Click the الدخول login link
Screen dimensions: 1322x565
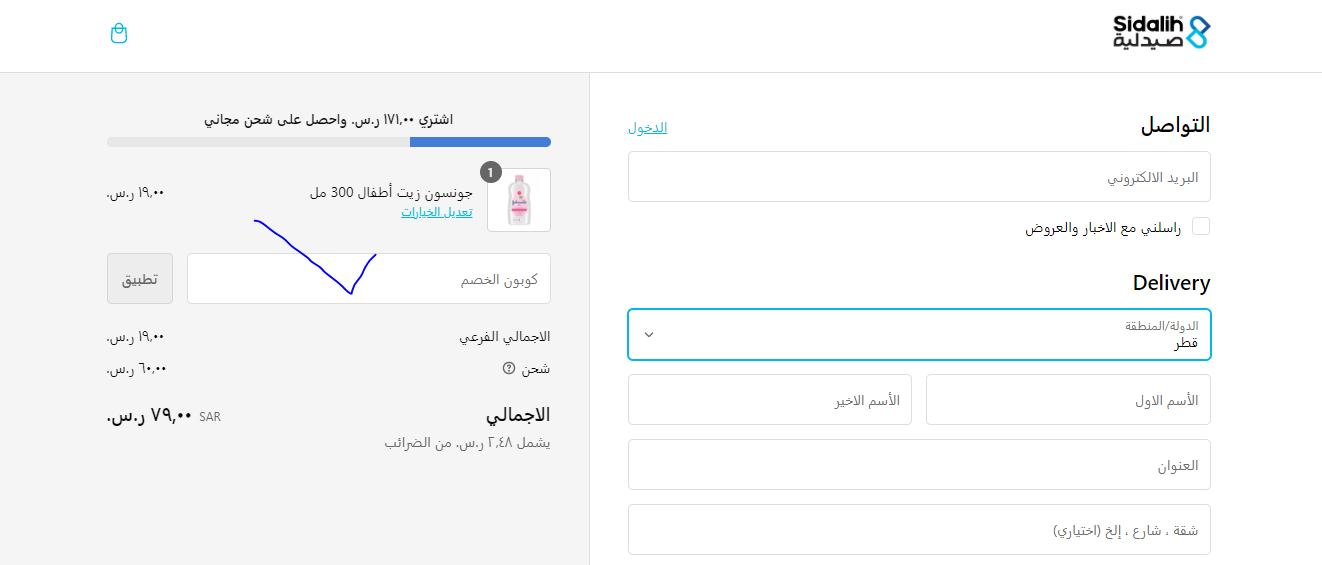[x=647, y=128]
